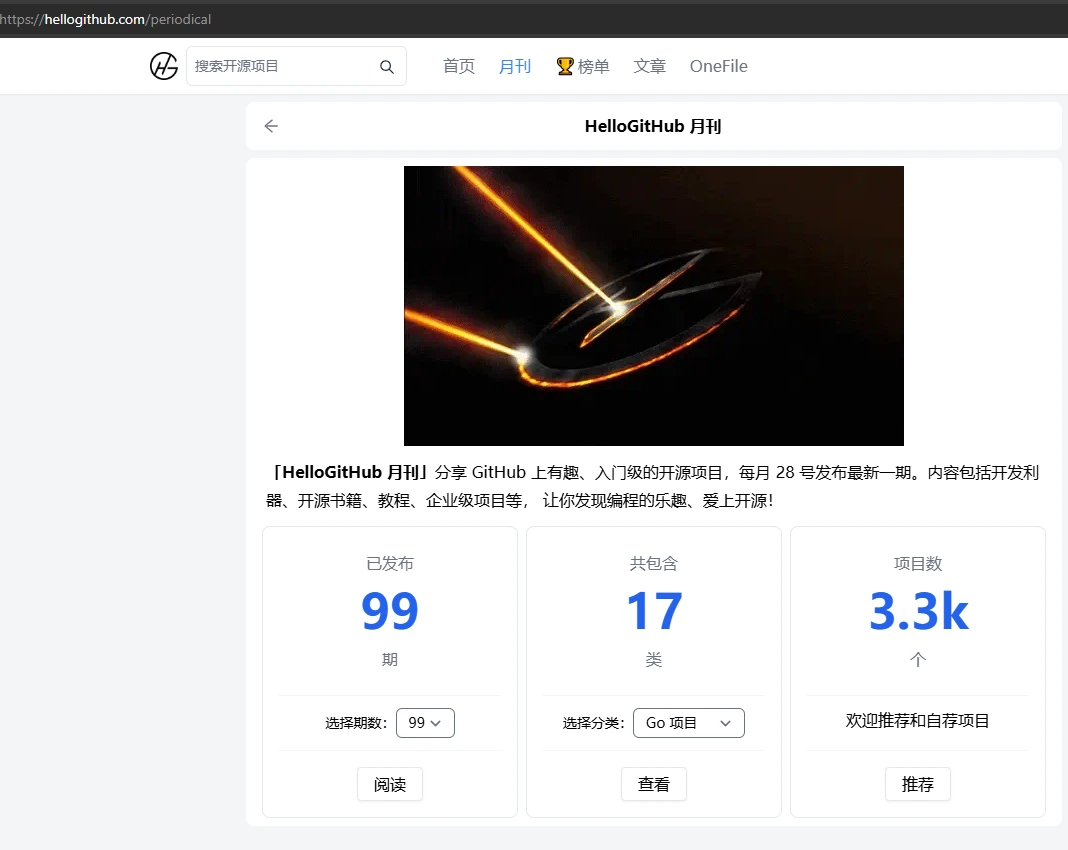Click the 查看 button
1068x850 pixels.
pos(653,784)
